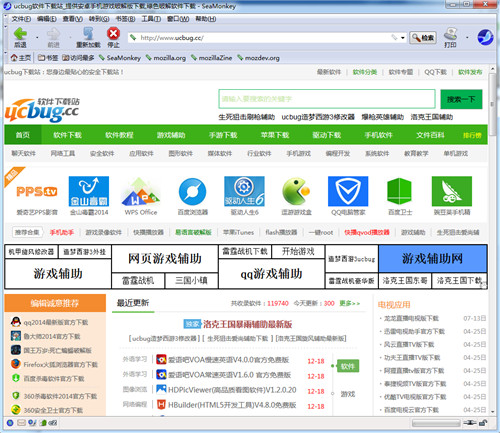Select the 软件下载 navigation tab
The width and height of the screenshot is (500, 433).
click(67, 135)
